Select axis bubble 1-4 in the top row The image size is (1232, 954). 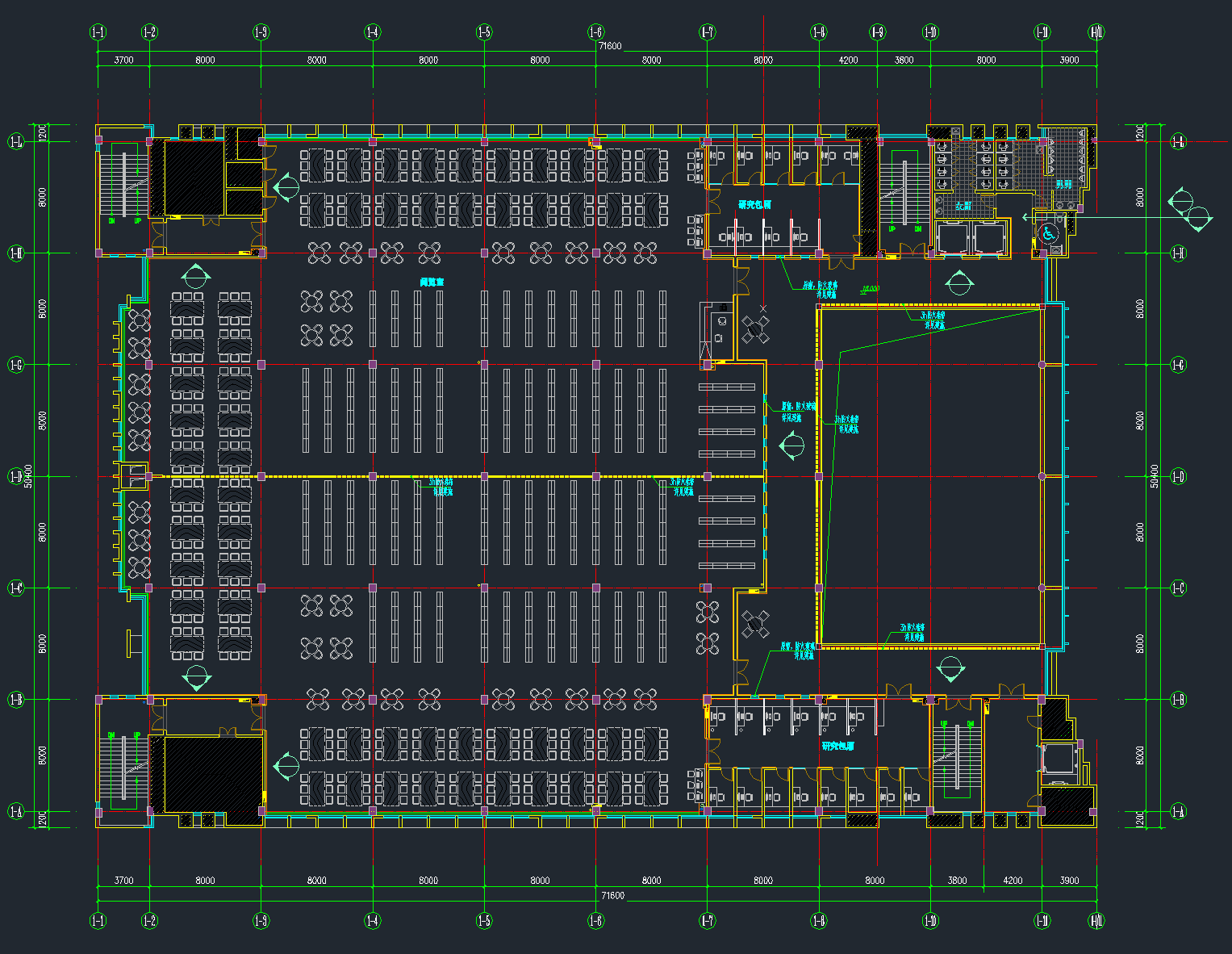click(x=373, y=32)
